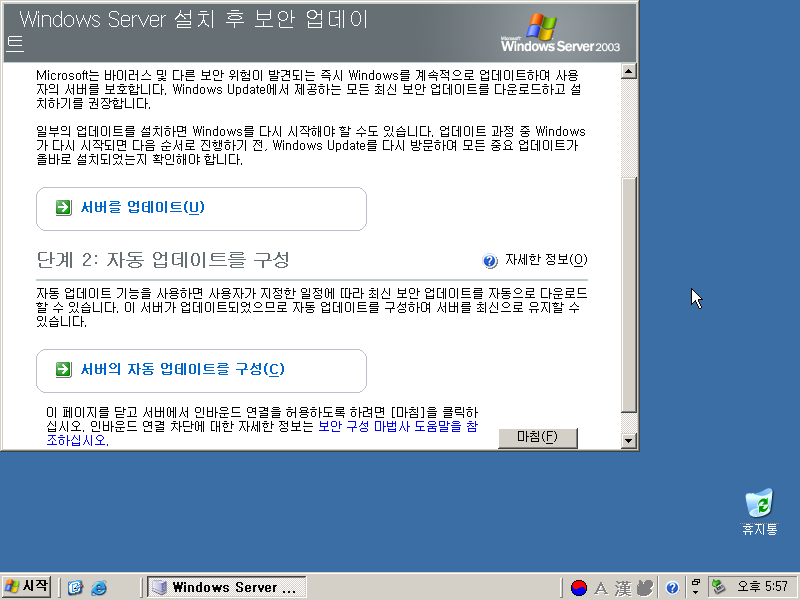This screenshot has width=800, height=600.
Task: Click the scrollbar up arrow
Action: pyautogui.click(x=629, y=71)
